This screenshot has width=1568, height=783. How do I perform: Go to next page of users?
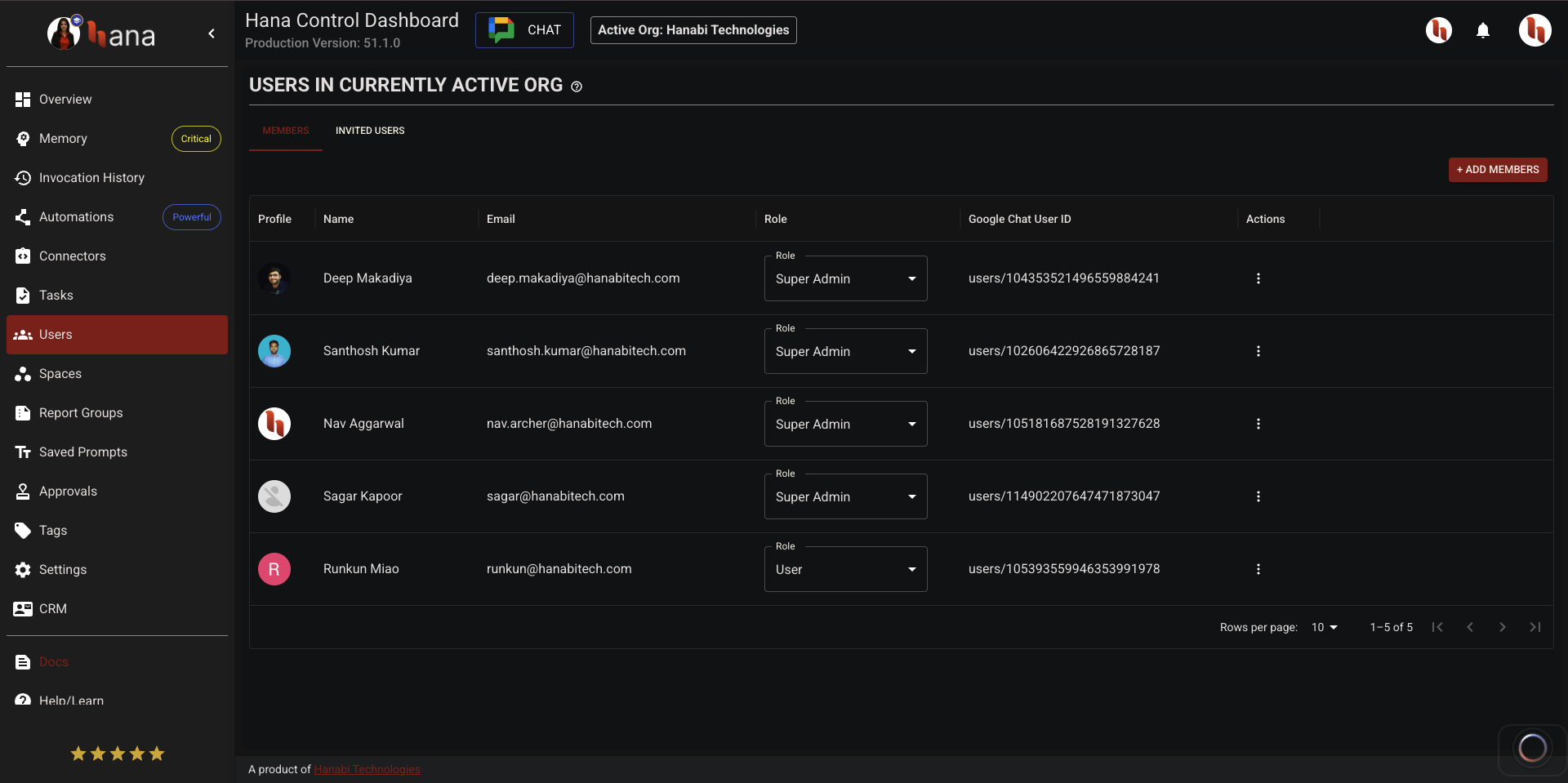click(x=1503, y=627)
